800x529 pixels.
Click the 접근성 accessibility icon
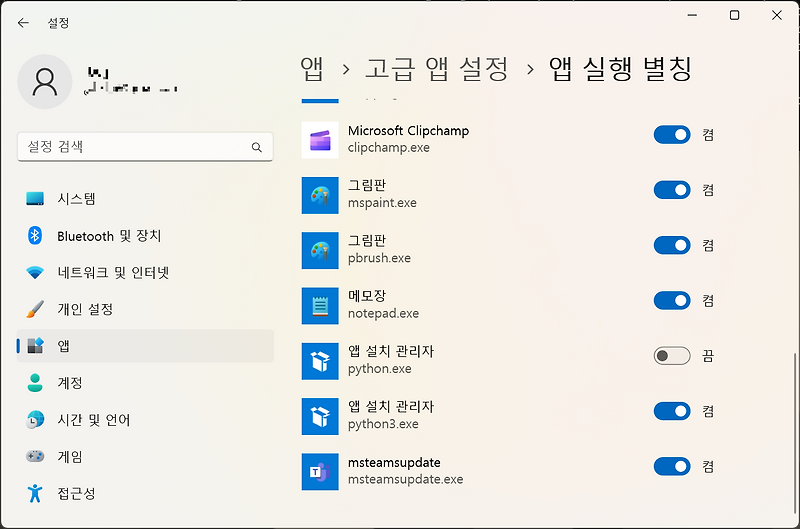[35, 493]
